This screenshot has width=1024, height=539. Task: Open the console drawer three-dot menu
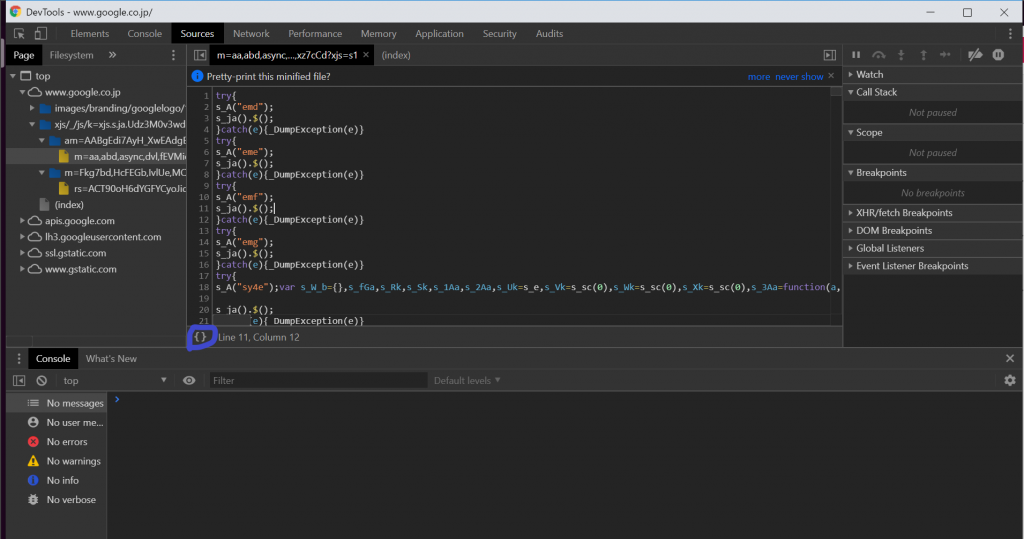point(19,359)
